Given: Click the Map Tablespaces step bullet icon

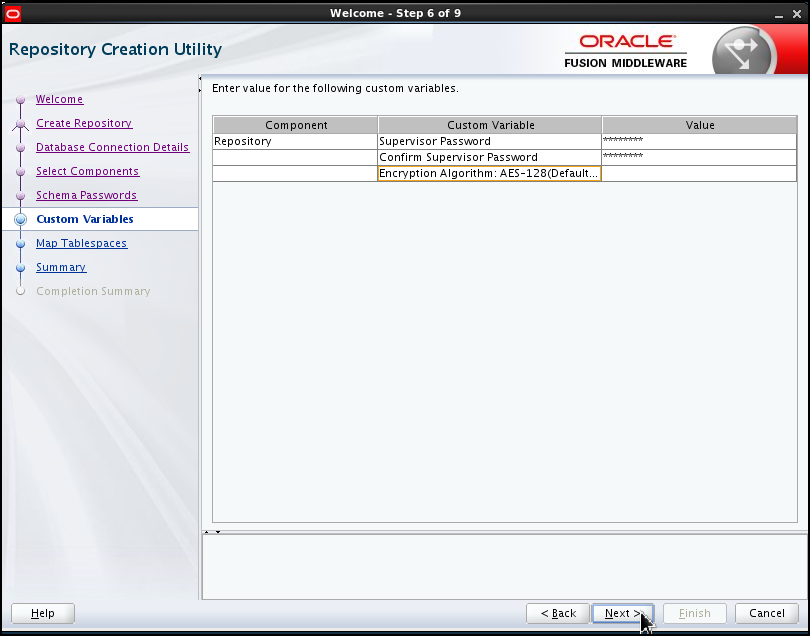Looking at the screenshot, I should click(x=20, y=244).
